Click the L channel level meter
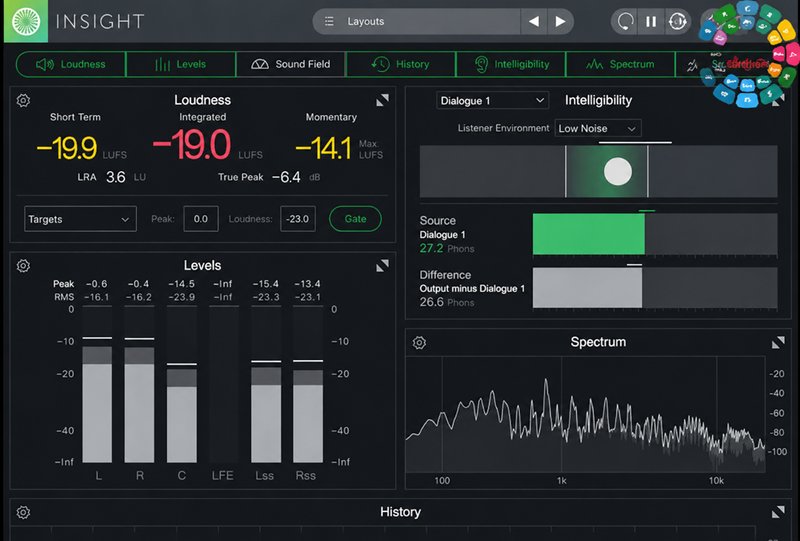 [97, 384]
